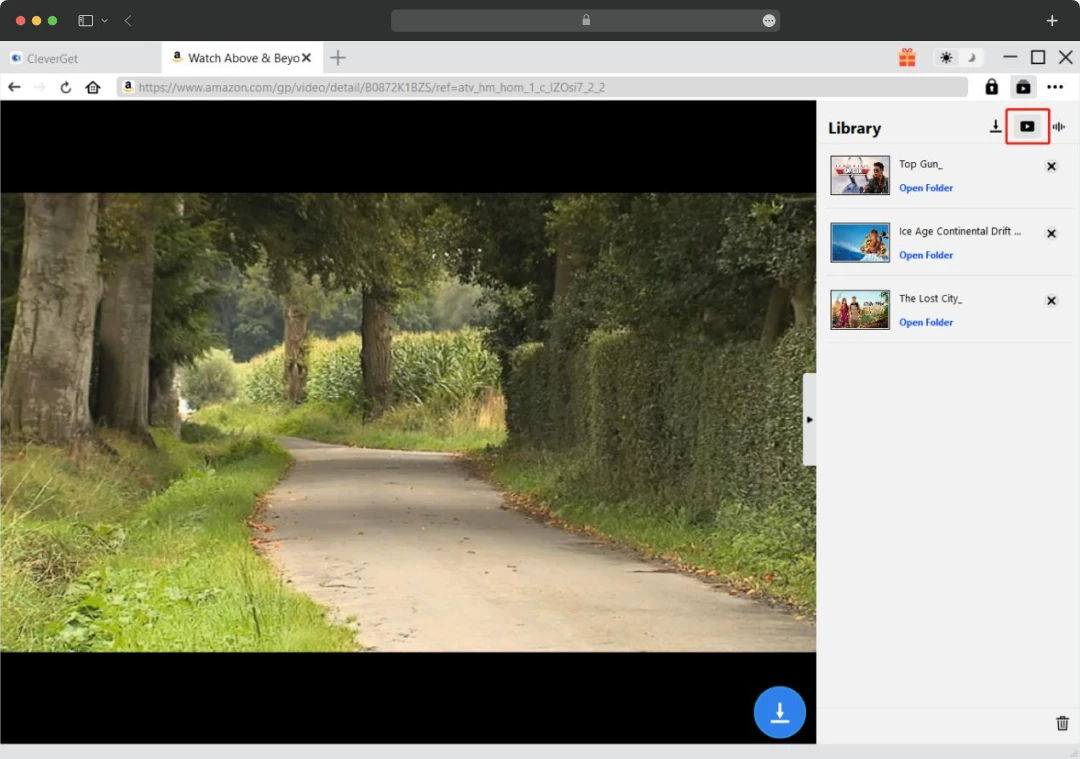The height and width of the screenshot is (759, 1080).
Task: Reload the Amazon video page
Action: [65, 87]
